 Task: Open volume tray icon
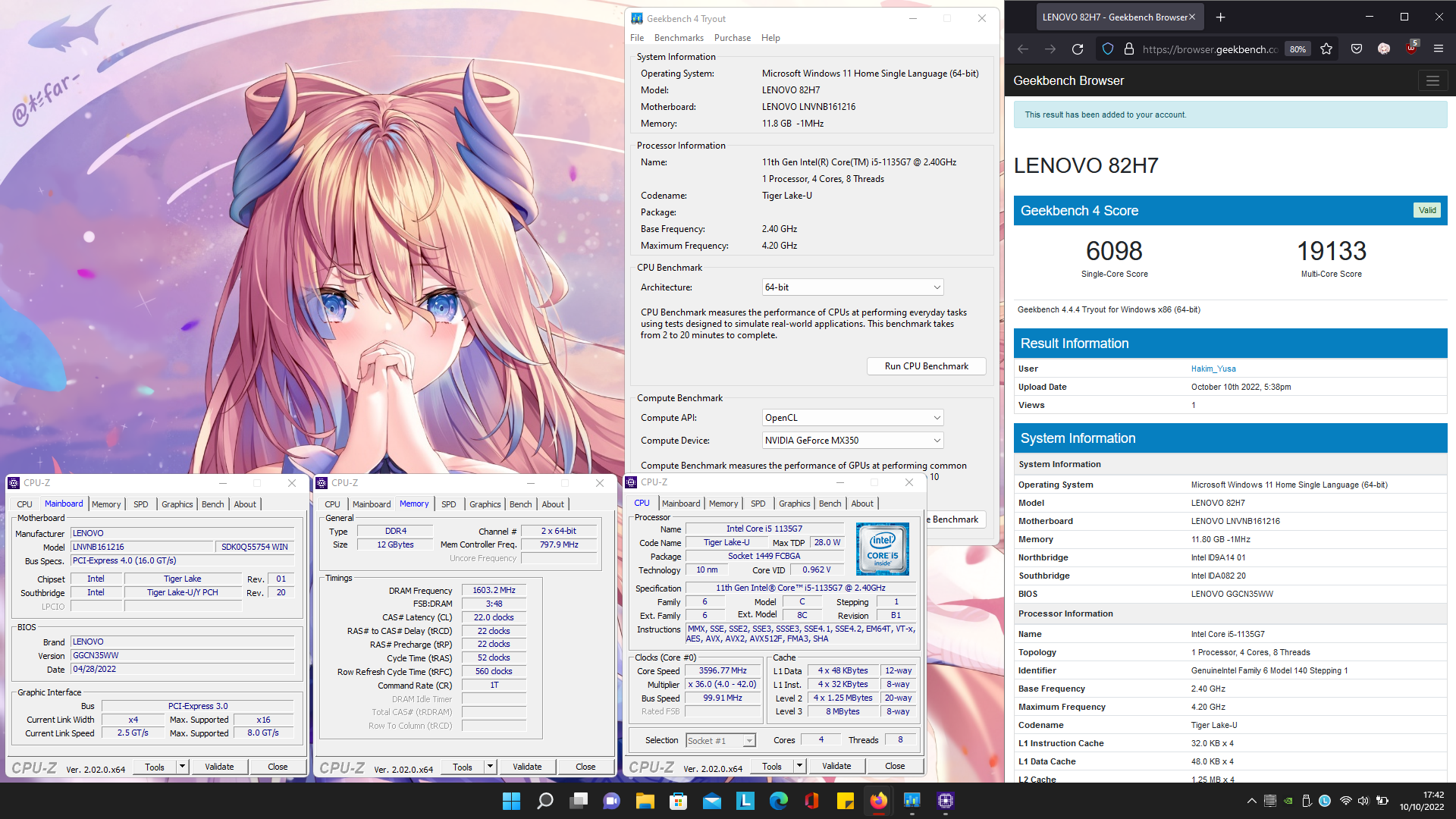[1363, 801]
